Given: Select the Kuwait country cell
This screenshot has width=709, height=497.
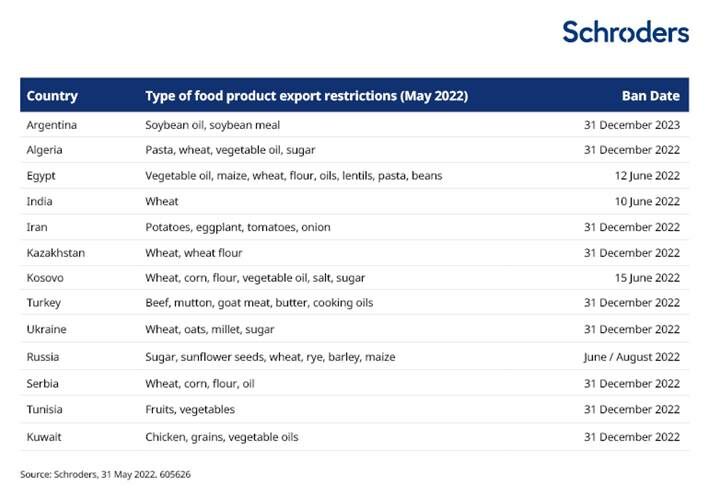Looking at the screenshot, I should [x=45, y=436].
